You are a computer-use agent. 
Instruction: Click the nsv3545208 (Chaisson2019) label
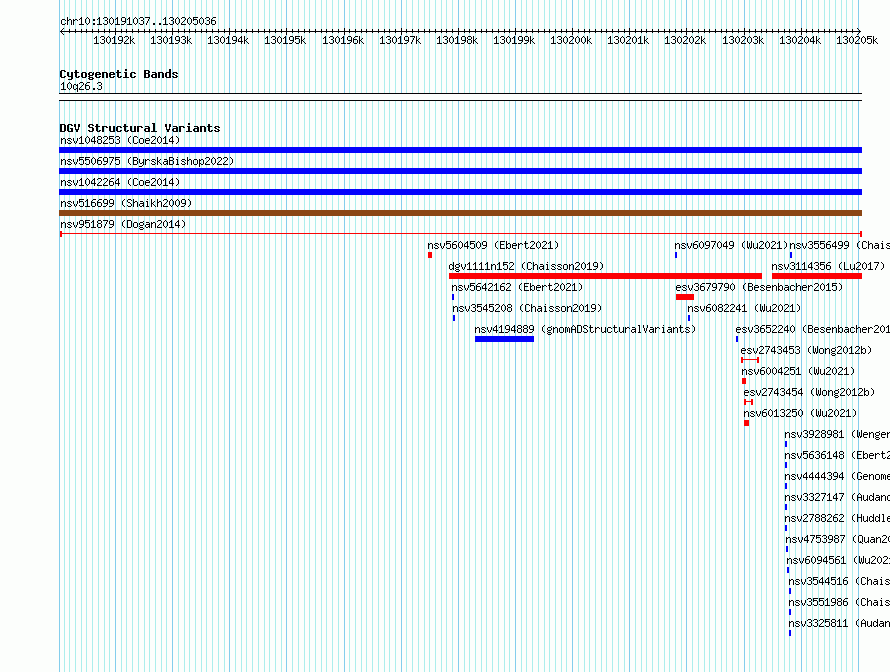[x=527, y=308]
